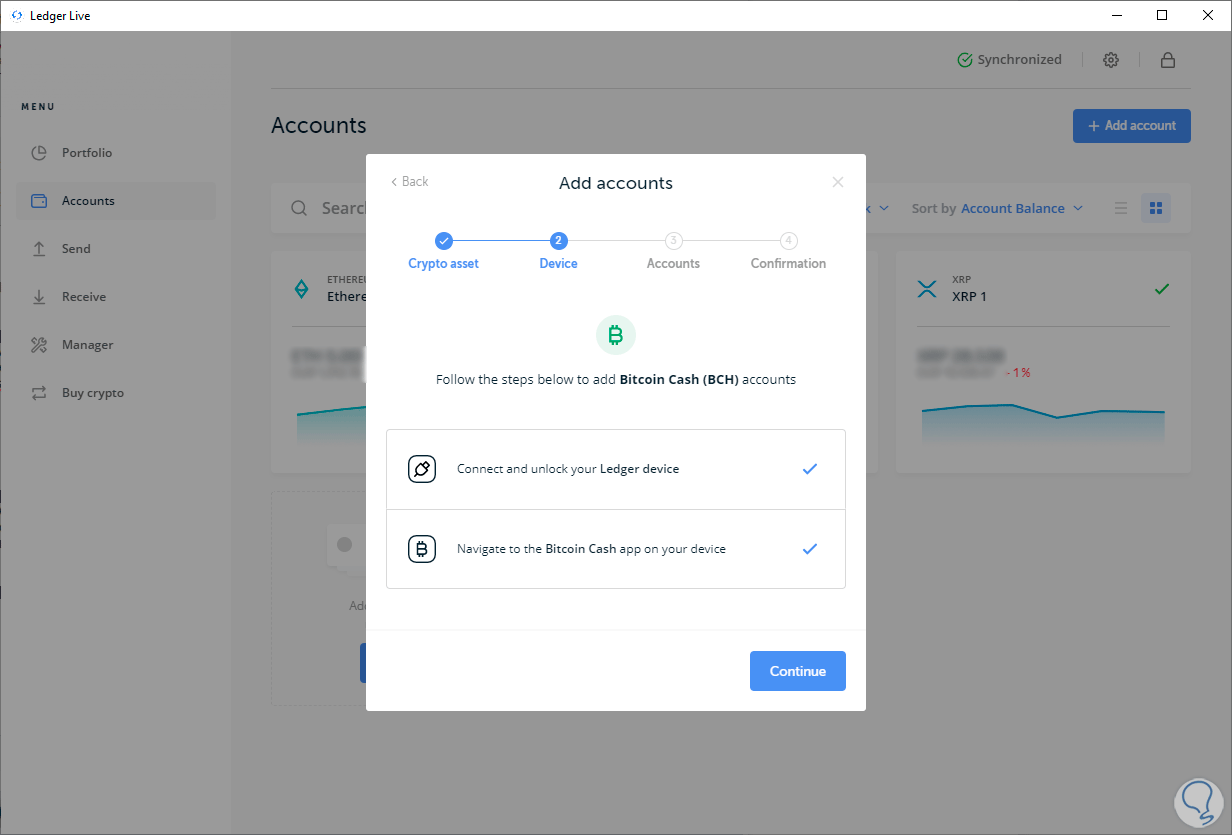Click the Ethereum diamond icon on card

coord(301,289)
